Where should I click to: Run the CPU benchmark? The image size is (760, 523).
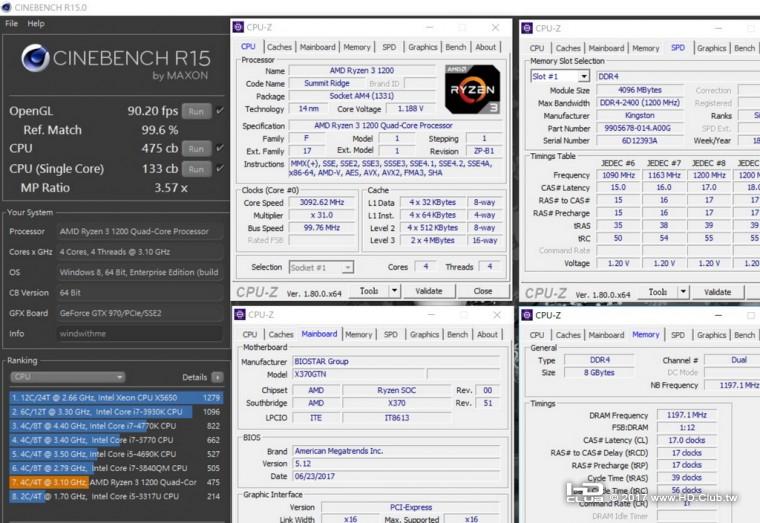196,148
